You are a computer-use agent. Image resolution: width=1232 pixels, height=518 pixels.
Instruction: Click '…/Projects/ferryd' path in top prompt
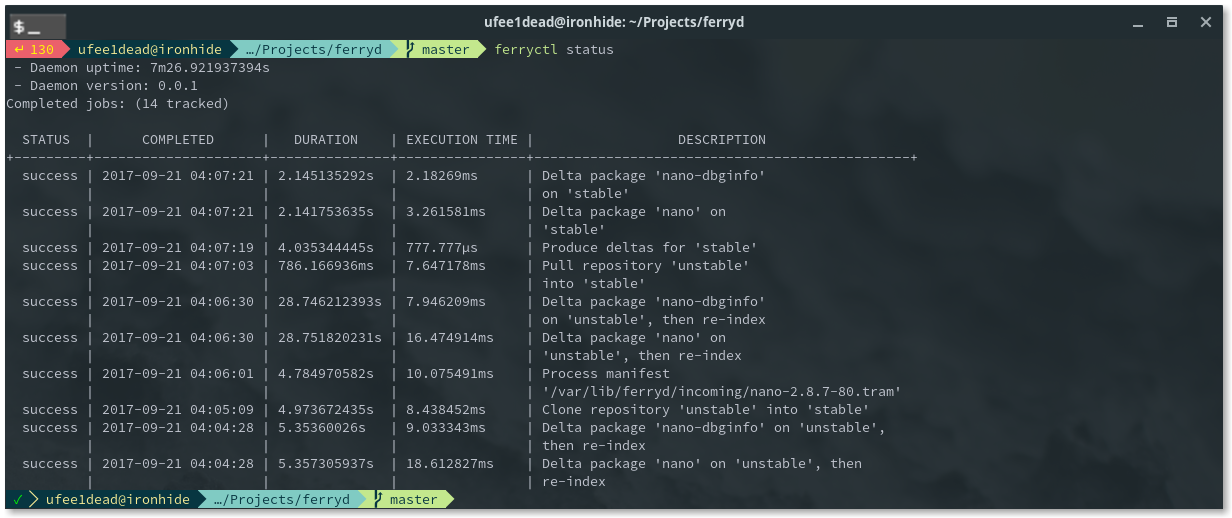coord(314,49)
